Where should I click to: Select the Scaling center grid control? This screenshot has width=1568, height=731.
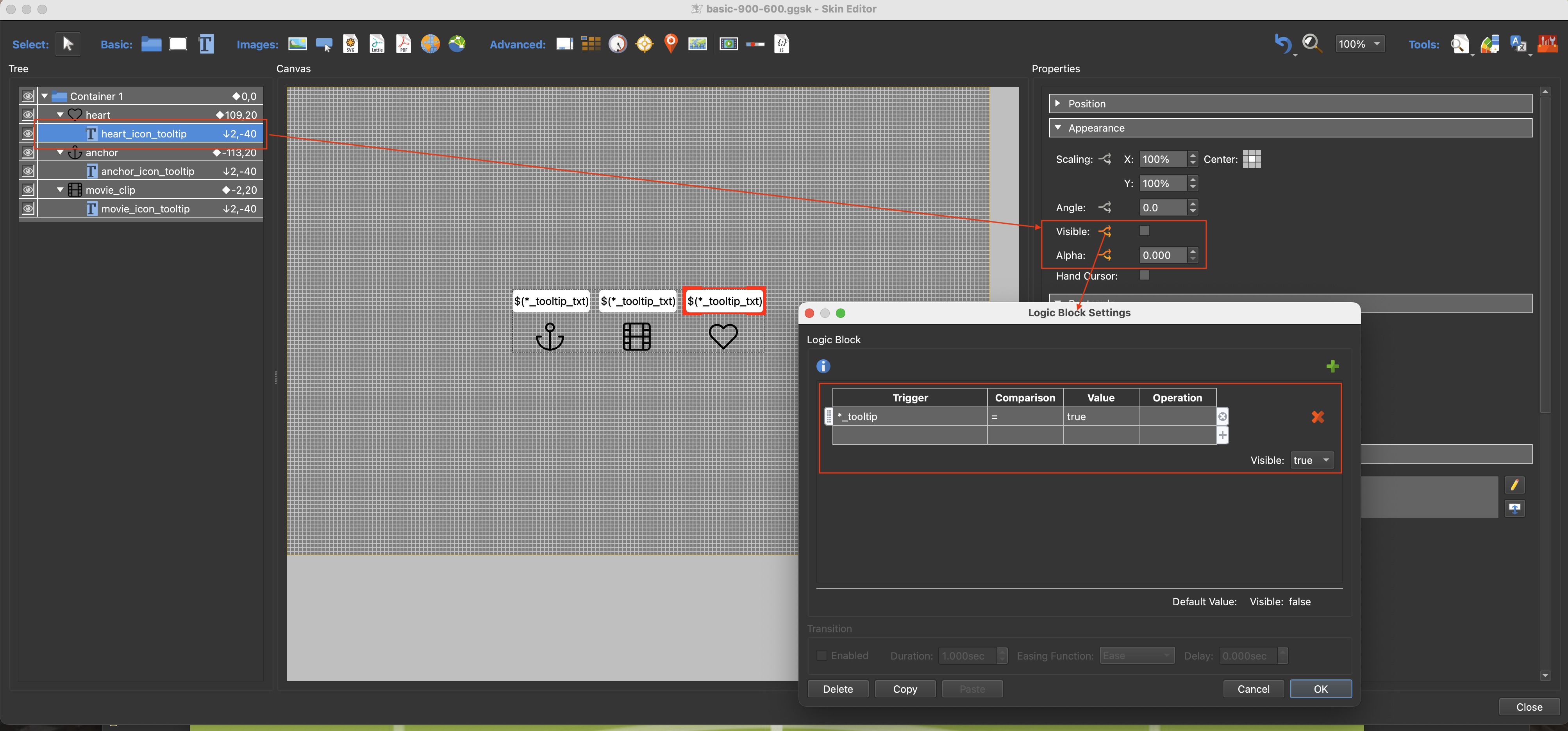[x=1252, y=159]
